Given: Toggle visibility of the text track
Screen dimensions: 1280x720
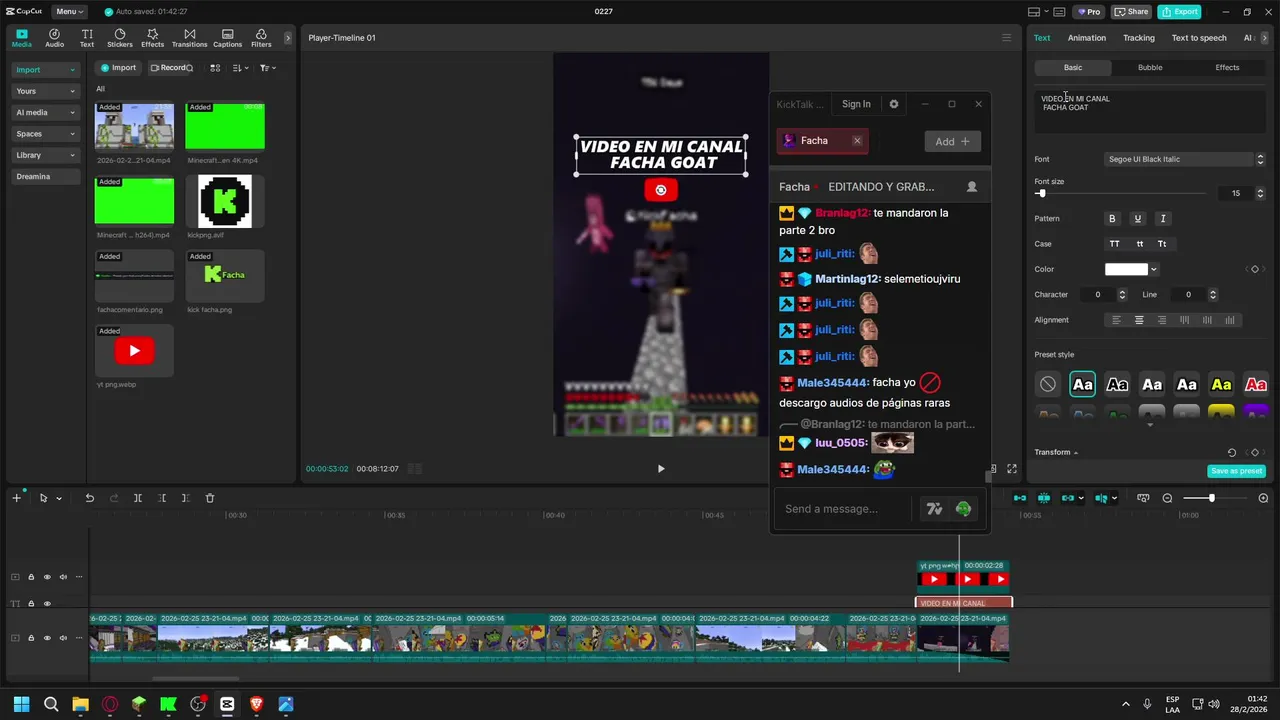Looking at the screenshot, I should click(47, 603).
